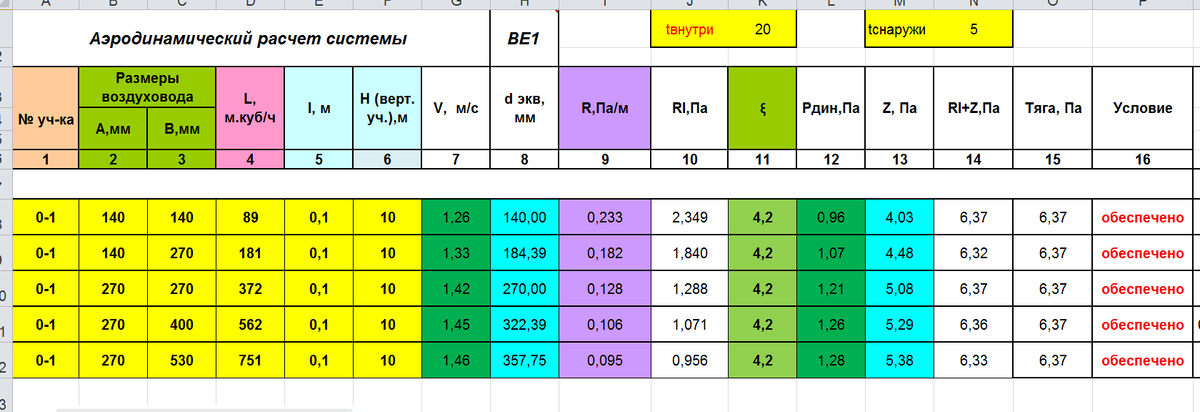
Task: Select the airflow cell 751
Action: click(250, 361)
